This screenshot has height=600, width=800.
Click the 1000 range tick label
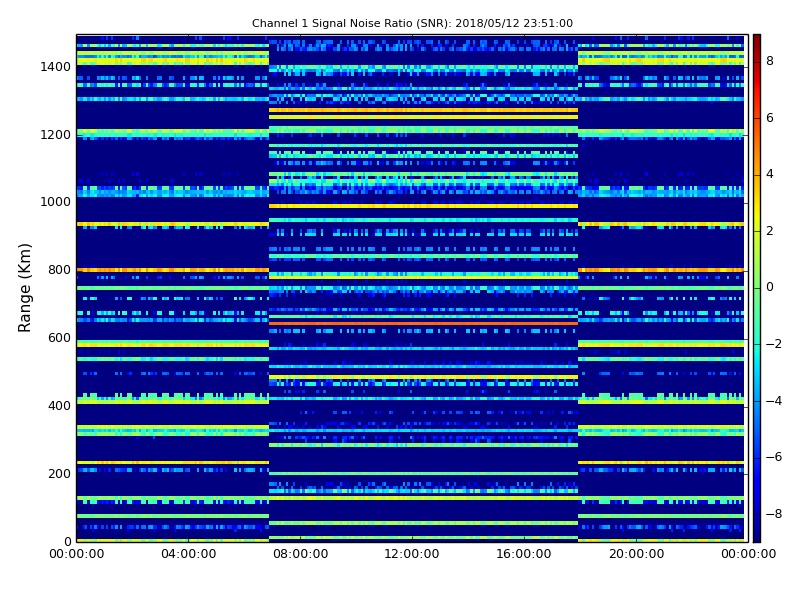coord(56,202)
